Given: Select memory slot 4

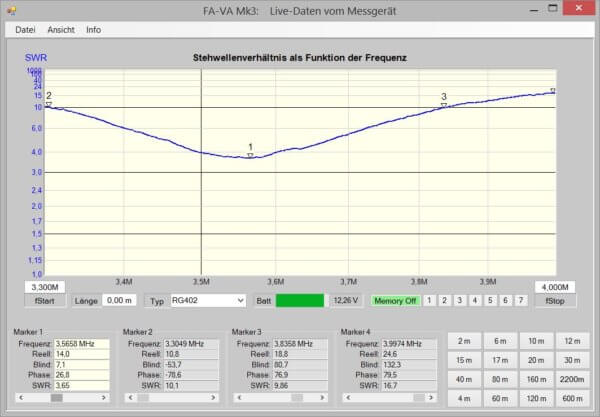Looking at the screenshot, I should click(x=475, y=301).
